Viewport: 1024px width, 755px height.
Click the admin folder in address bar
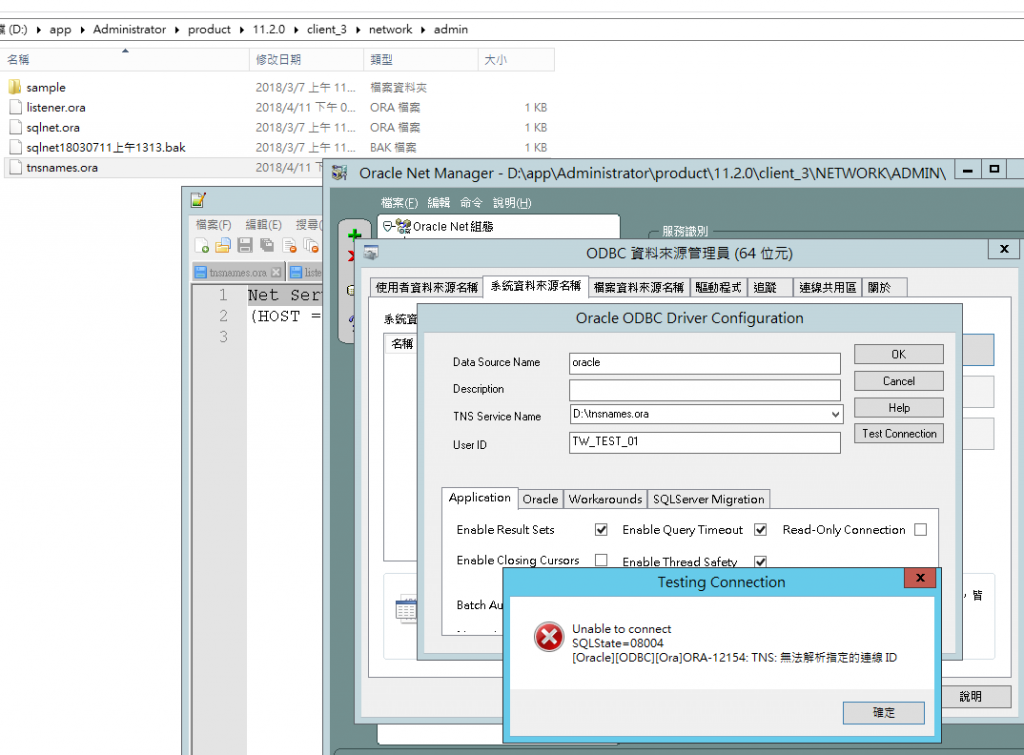tap(451, 29)
